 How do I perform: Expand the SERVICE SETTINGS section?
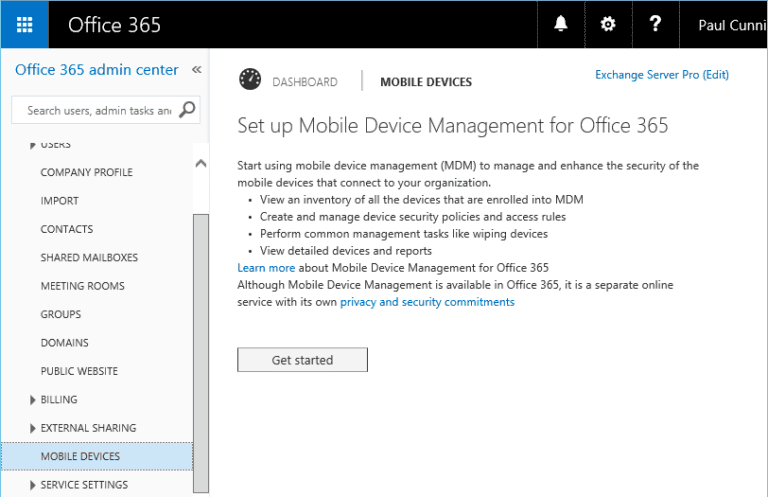(x=32, y=485)
